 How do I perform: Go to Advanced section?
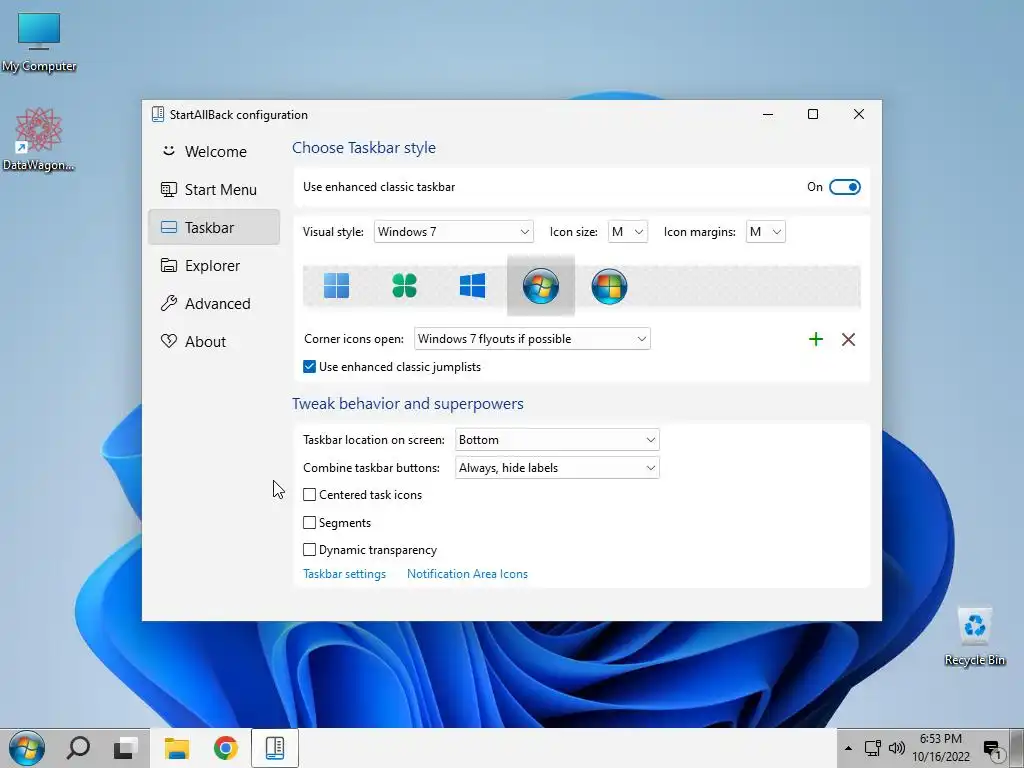[214, 304]
